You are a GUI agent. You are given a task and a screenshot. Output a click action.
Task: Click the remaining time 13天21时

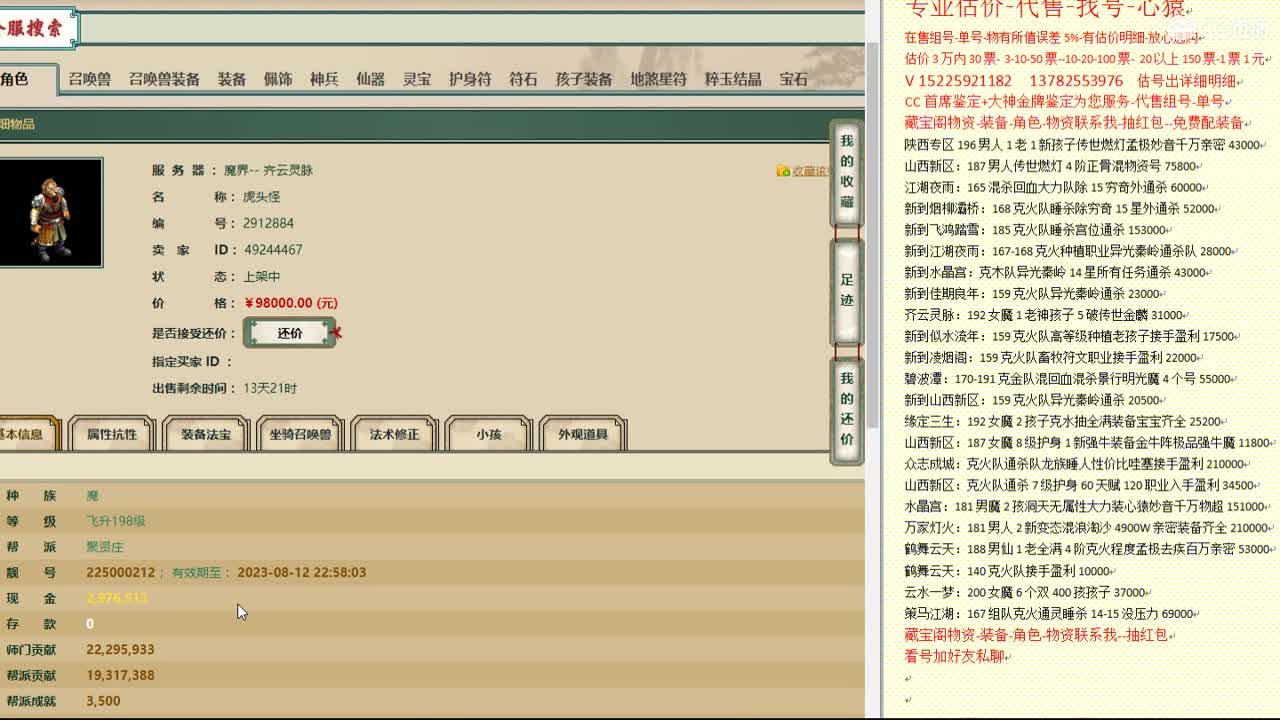point(270,388)
